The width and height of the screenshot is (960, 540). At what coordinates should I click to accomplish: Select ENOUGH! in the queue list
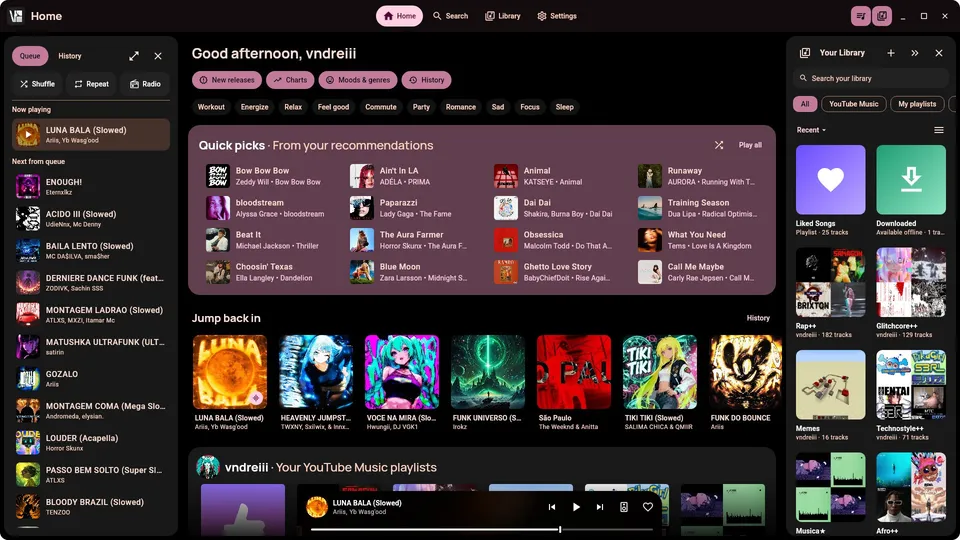click(x=91, y=187)
